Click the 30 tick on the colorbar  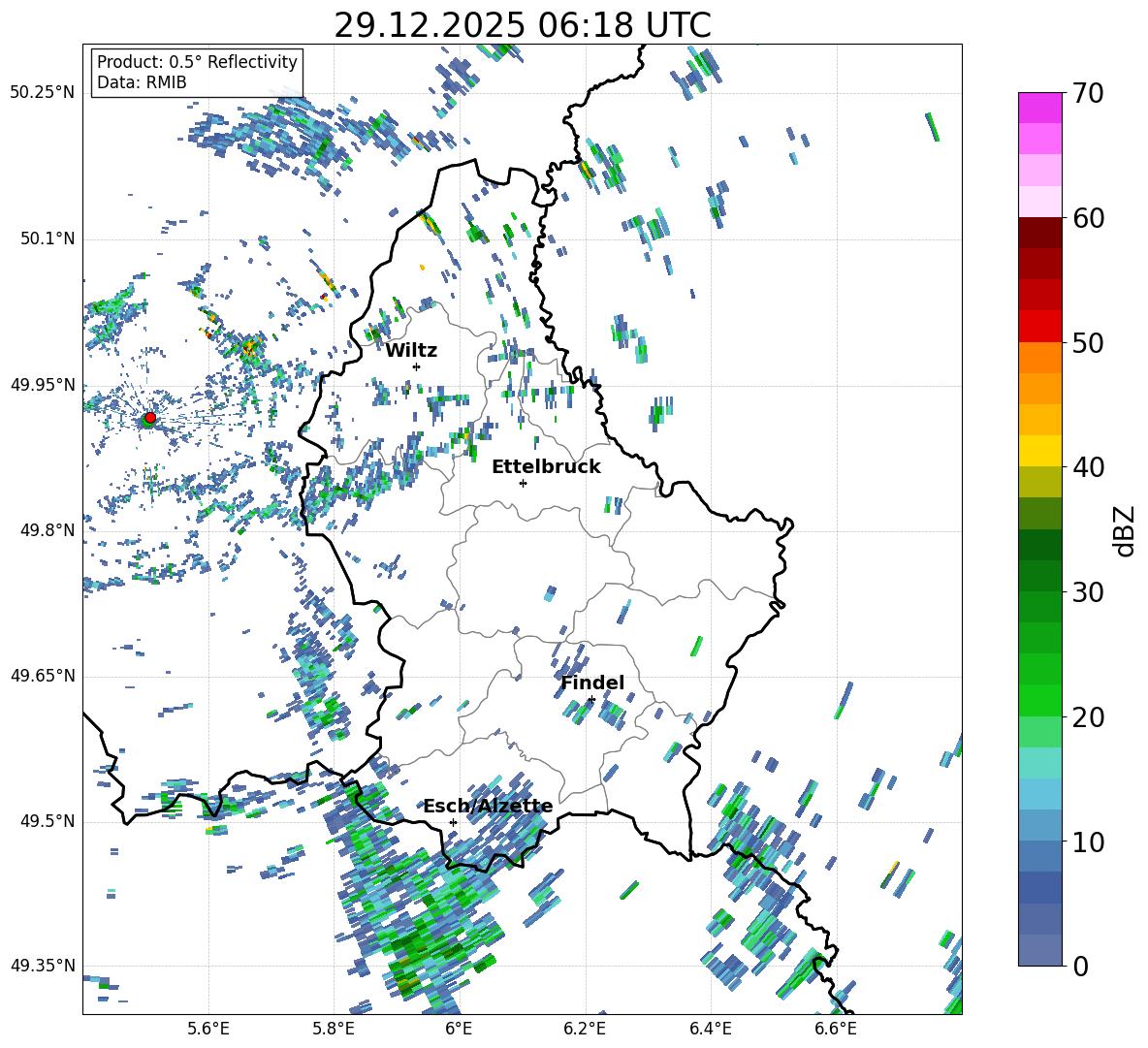coord(1088,592)
